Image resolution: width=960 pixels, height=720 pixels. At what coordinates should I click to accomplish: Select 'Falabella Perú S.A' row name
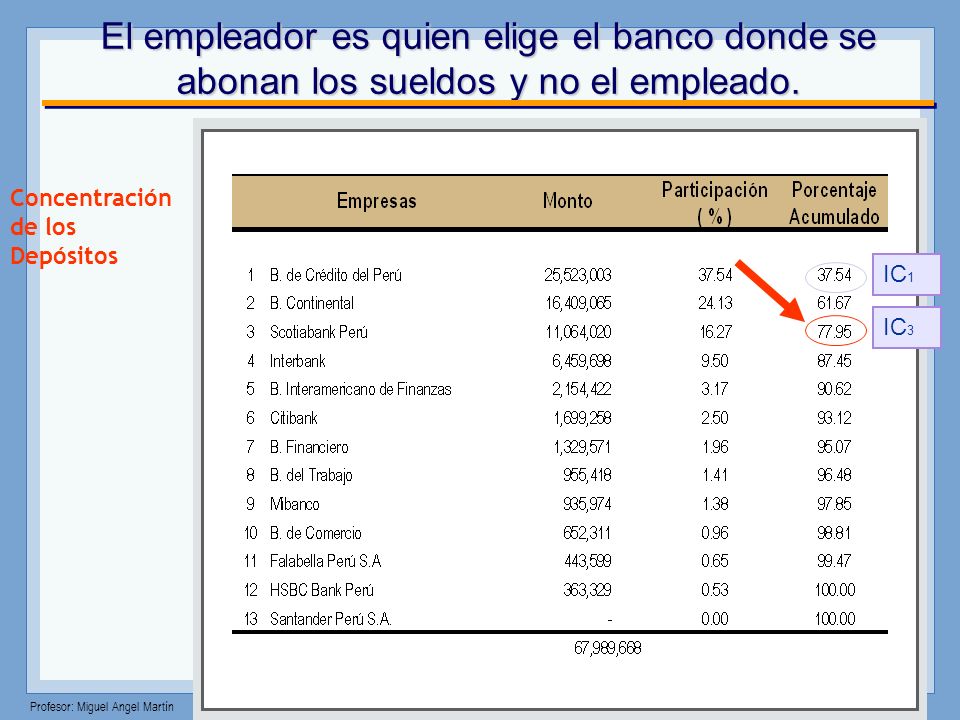326,561
